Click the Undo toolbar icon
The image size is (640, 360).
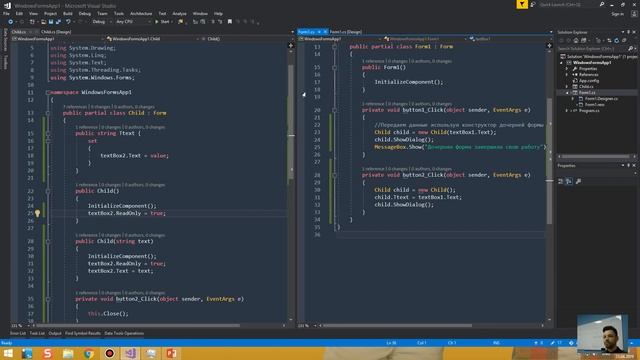68,22
